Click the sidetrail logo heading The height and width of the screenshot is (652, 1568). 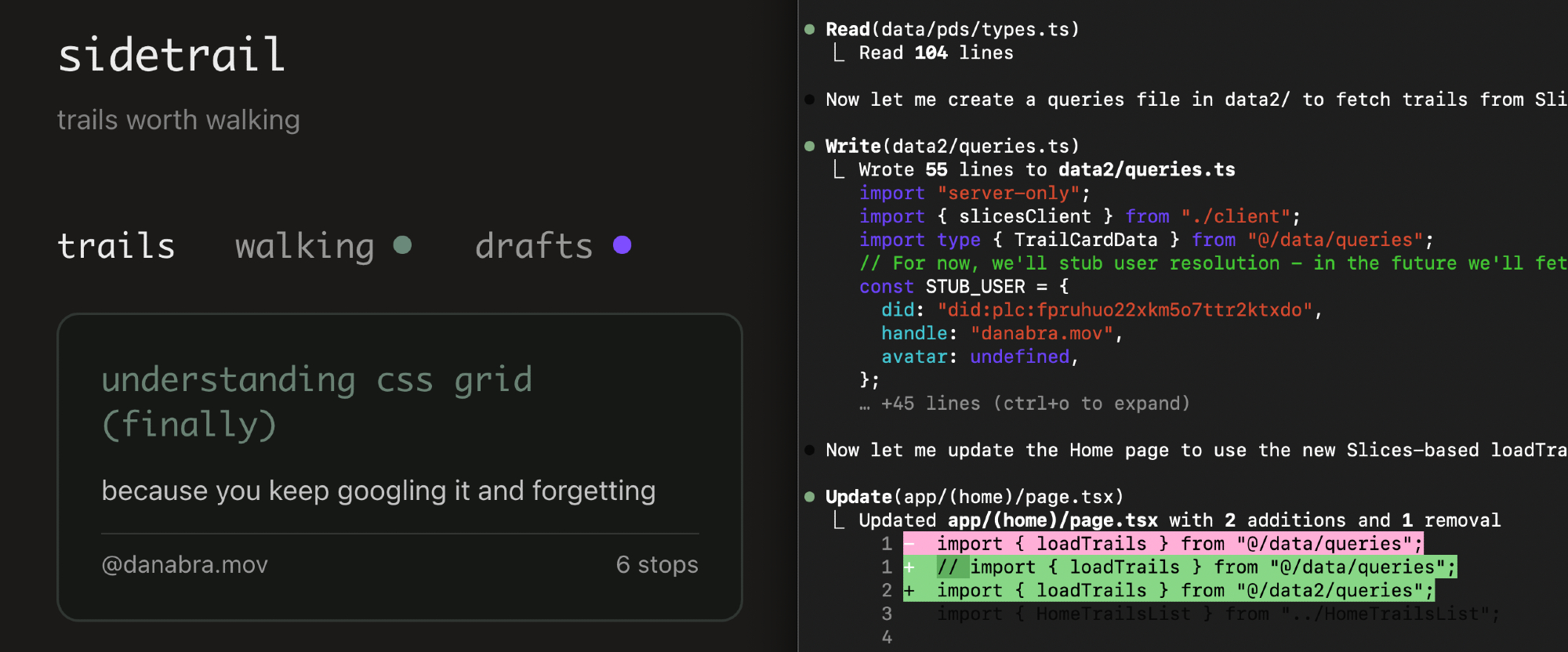[x=172, y=56]
